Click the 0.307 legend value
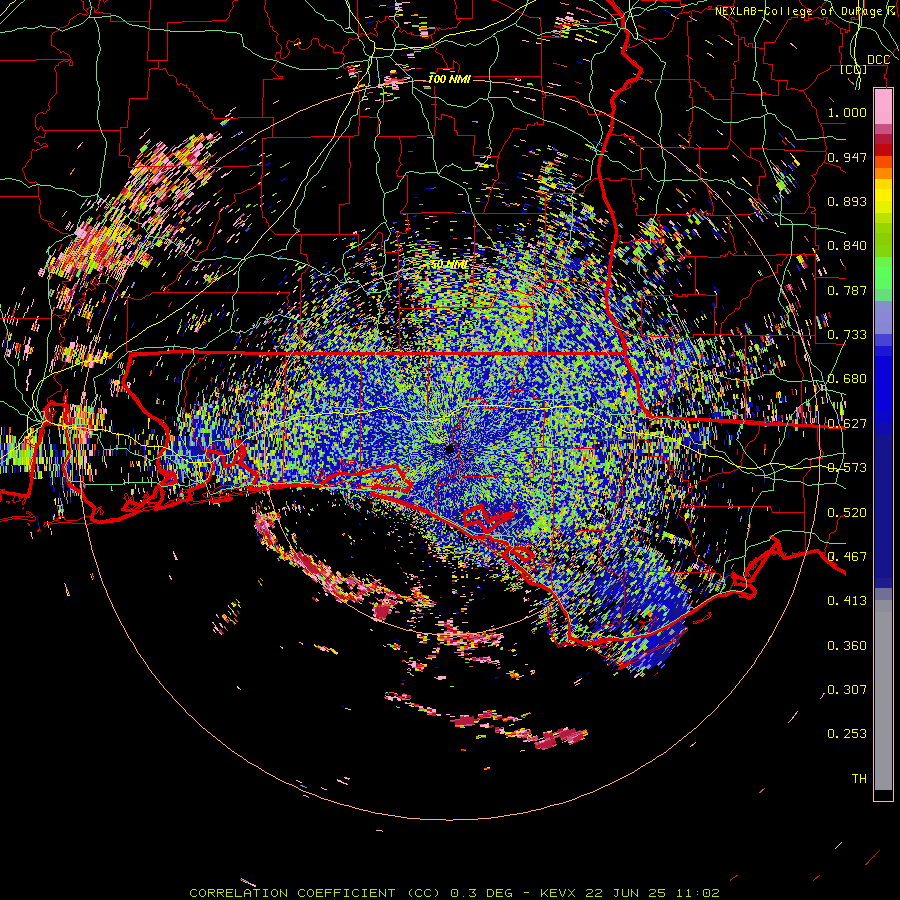900x900 pixels. coord(847,690)
